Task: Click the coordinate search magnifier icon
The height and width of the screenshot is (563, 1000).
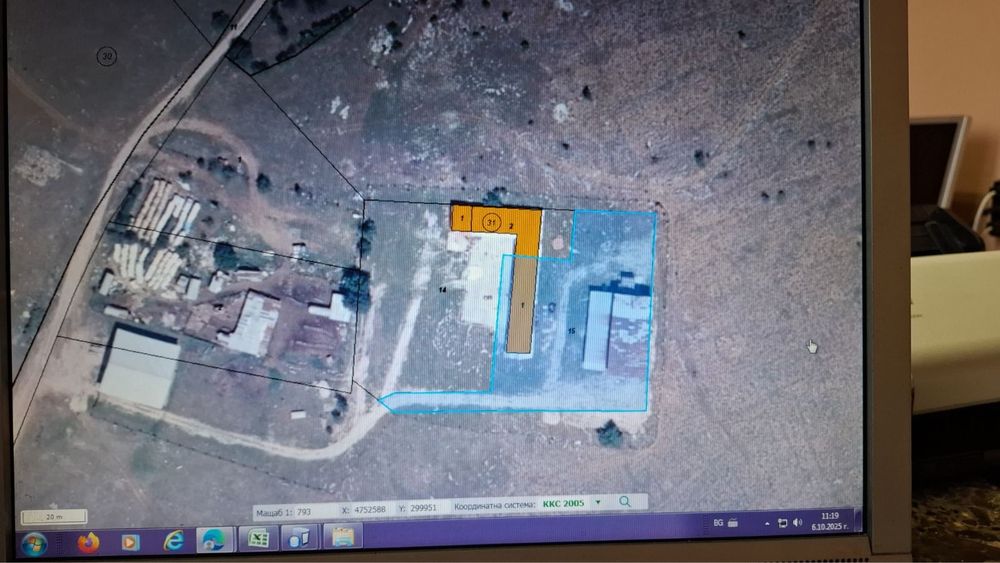Action: (x=625, y=502)
